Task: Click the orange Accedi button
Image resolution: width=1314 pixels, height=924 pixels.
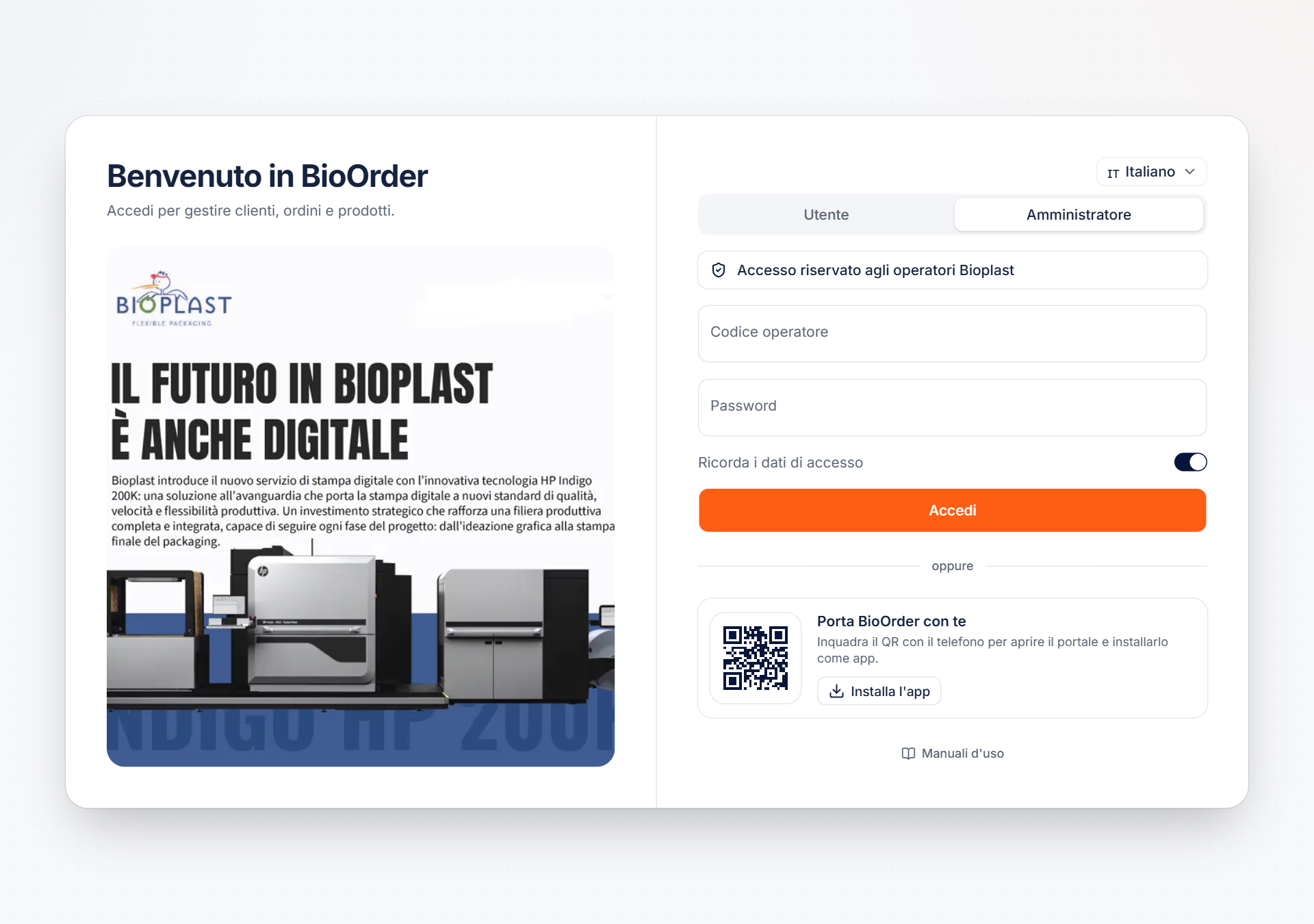Action: coord(952,511)
